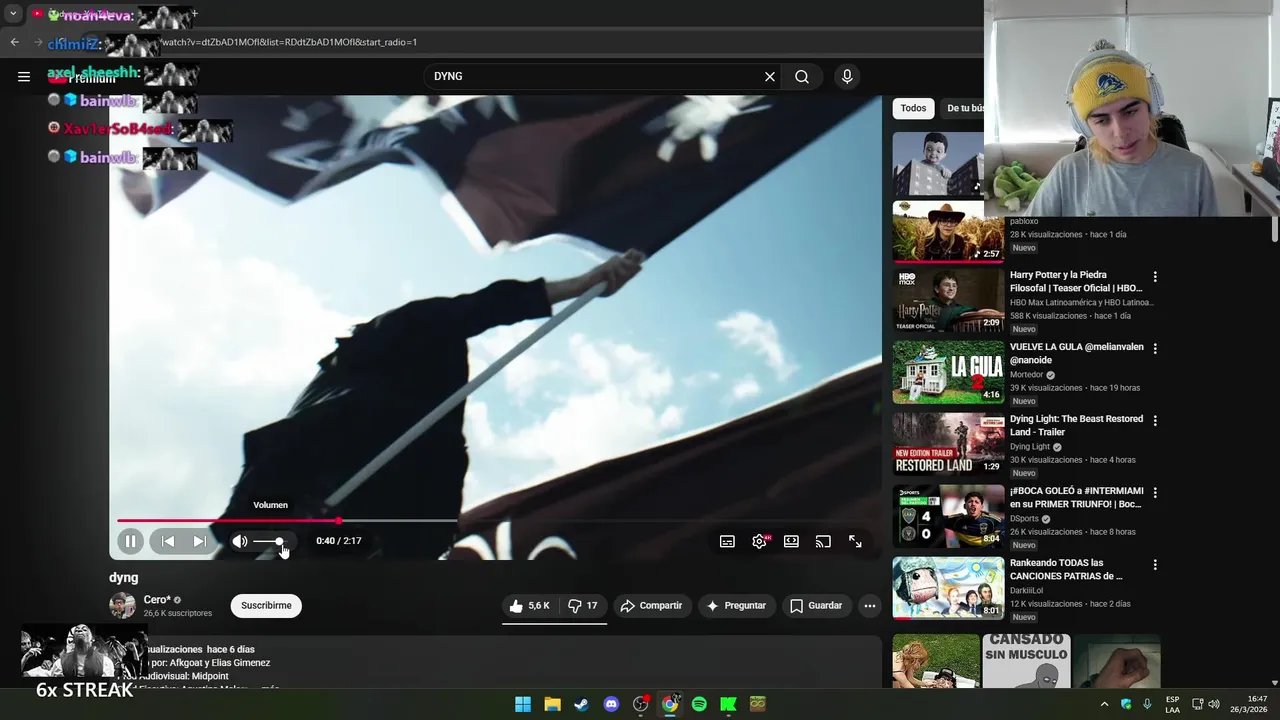Open the Harry Potter teaser thumbnail

[948, 300]
